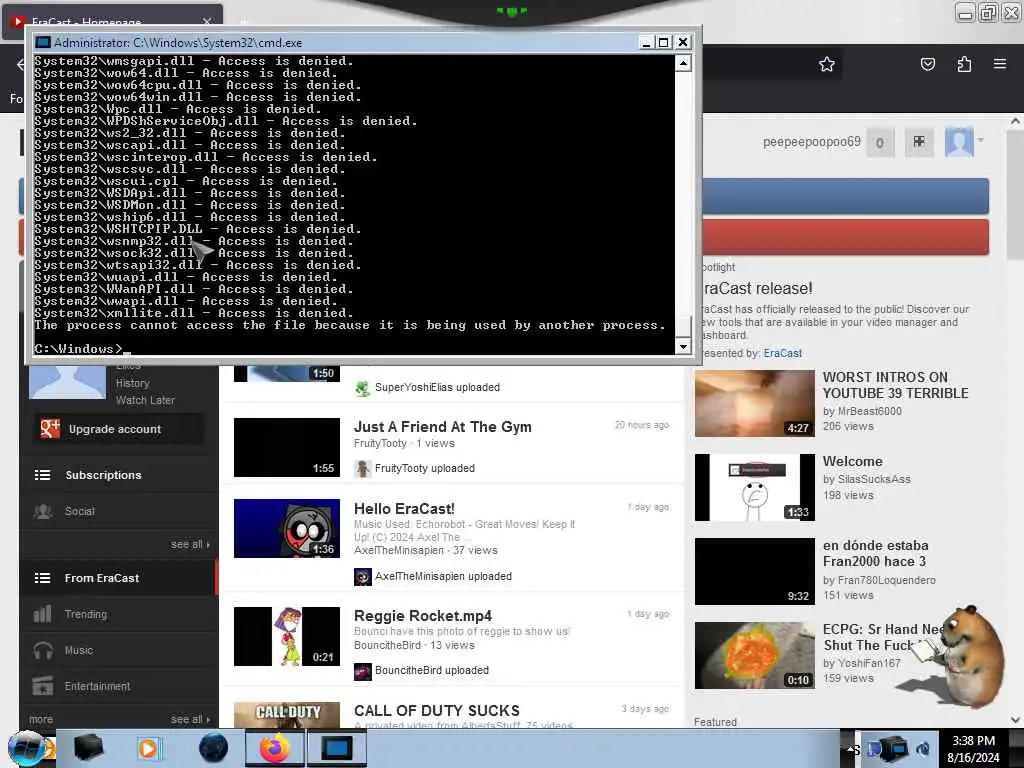Click the EraCast - Homepage browser tab
1024x768 pixels.
point(112,22)
